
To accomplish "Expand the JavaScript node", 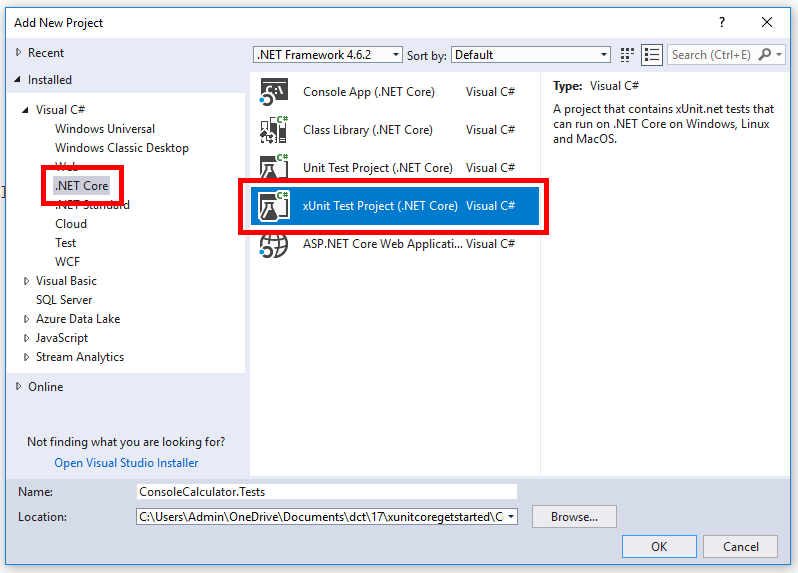I will [26, 338].
